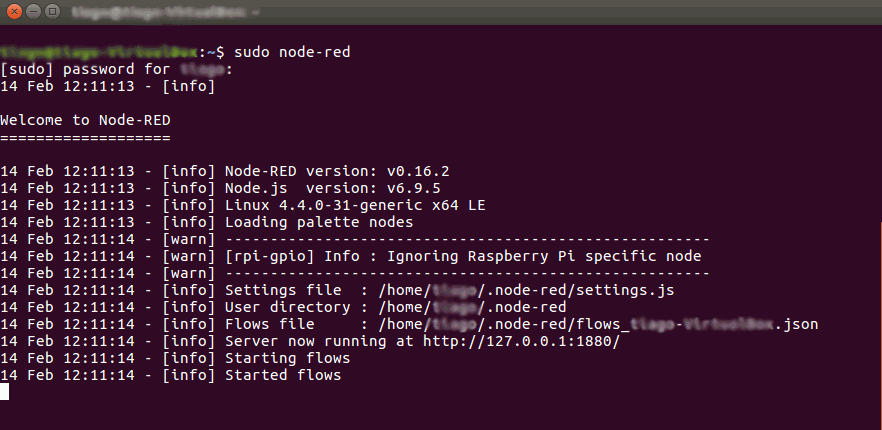Click the 'sudo node-red' command text
The image size is (882, 430).
[292, 52]
